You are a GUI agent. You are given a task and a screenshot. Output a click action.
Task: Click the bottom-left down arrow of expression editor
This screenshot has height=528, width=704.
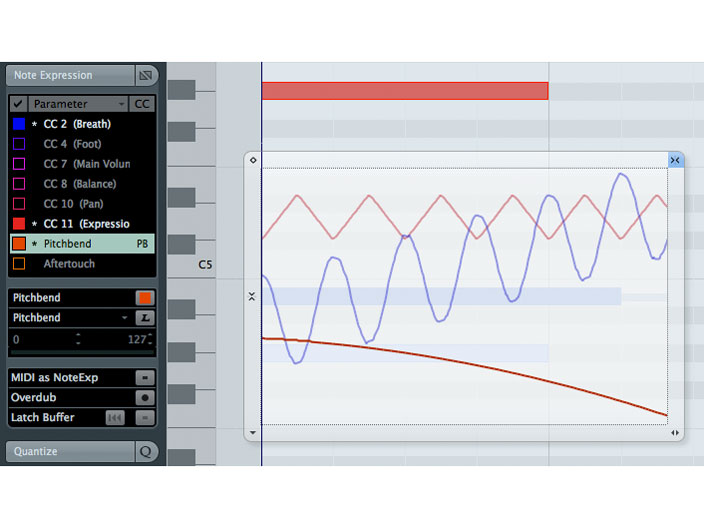tap(253, 433)
